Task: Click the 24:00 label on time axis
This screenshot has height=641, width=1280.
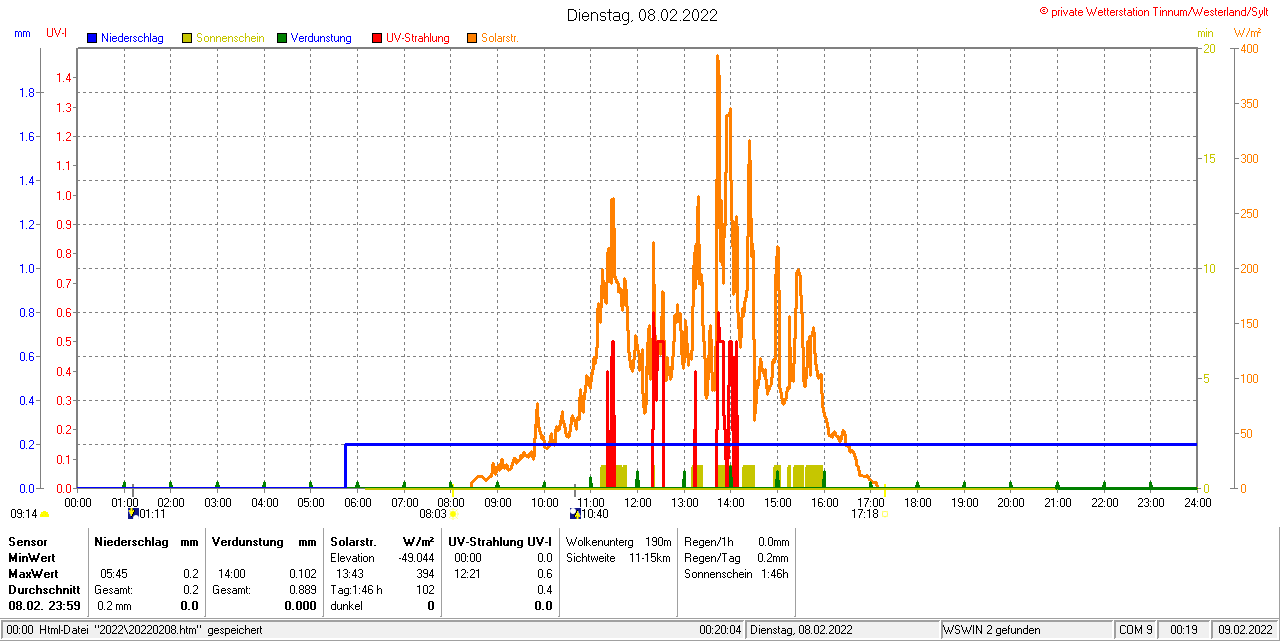Action: (1197, 502)
